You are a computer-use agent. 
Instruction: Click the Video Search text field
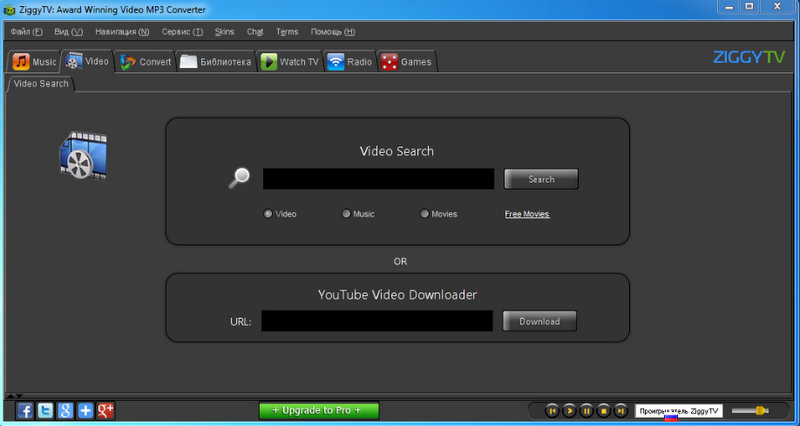(x=379, y=179)
